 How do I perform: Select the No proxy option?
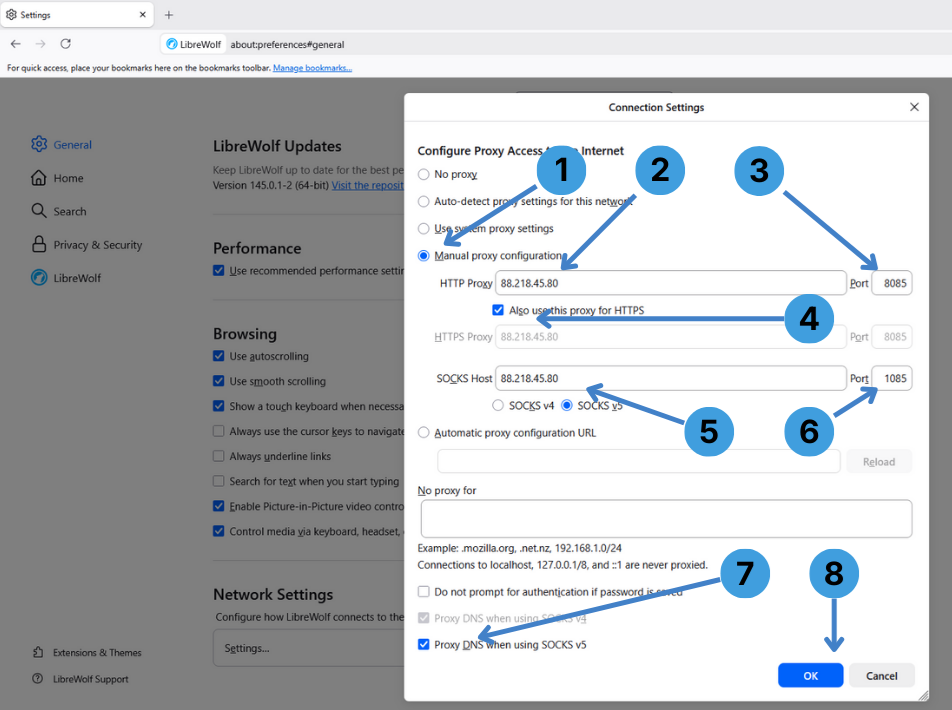pyautogui.click(x=424, y=174)
